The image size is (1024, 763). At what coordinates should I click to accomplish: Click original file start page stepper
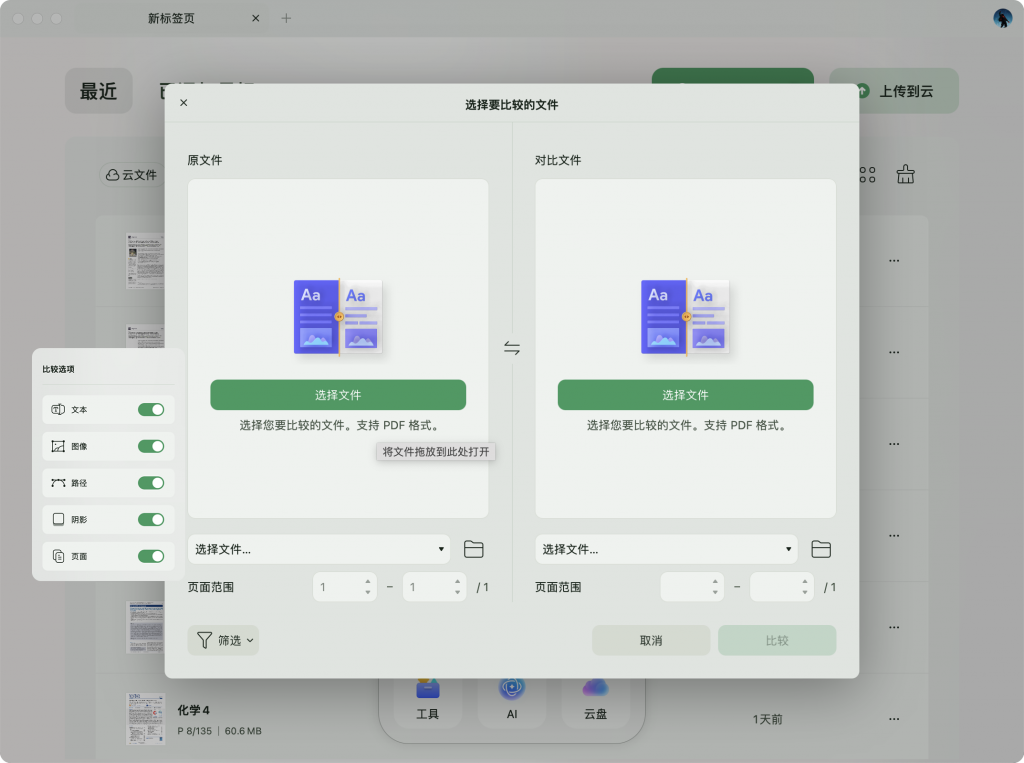point(368,587)
